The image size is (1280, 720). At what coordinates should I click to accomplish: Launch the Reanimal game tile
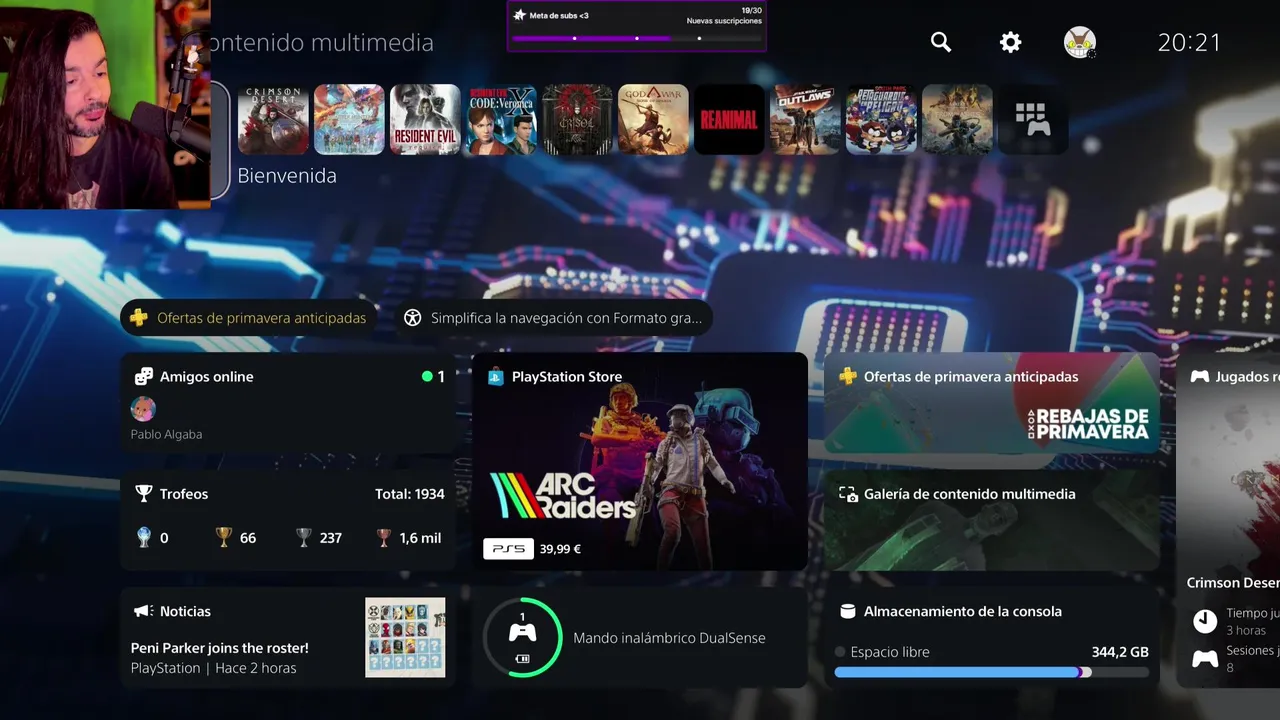[729, 119]
